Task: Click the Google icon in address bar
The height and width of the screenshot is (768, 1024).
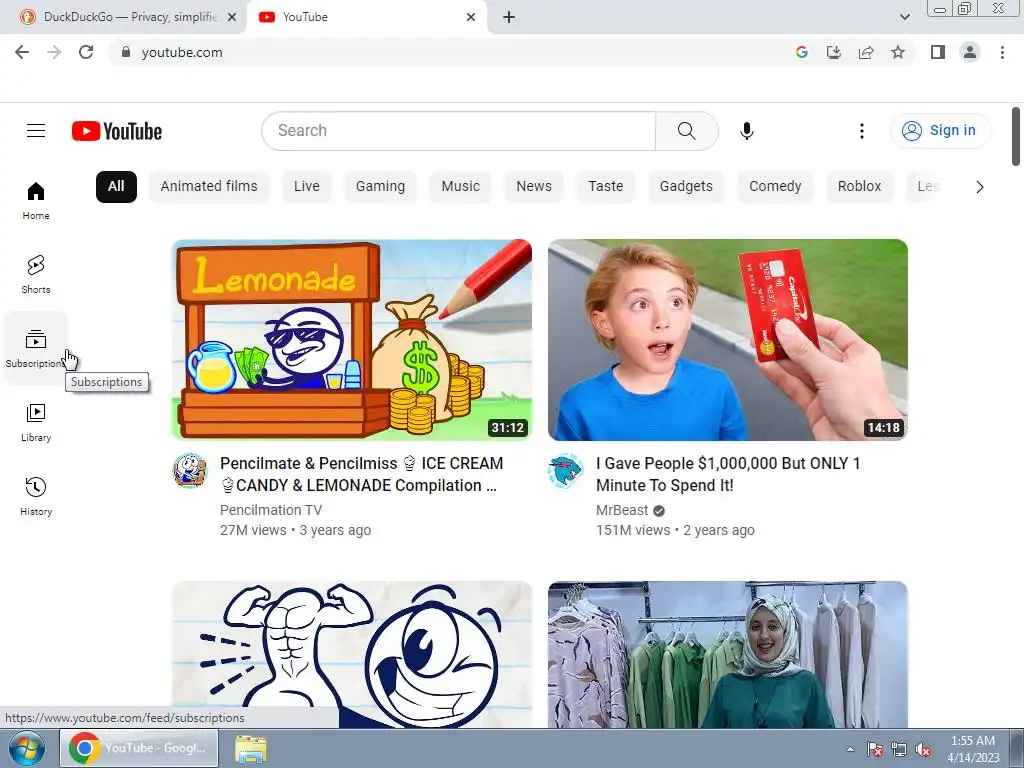Action: pos(801,52)
